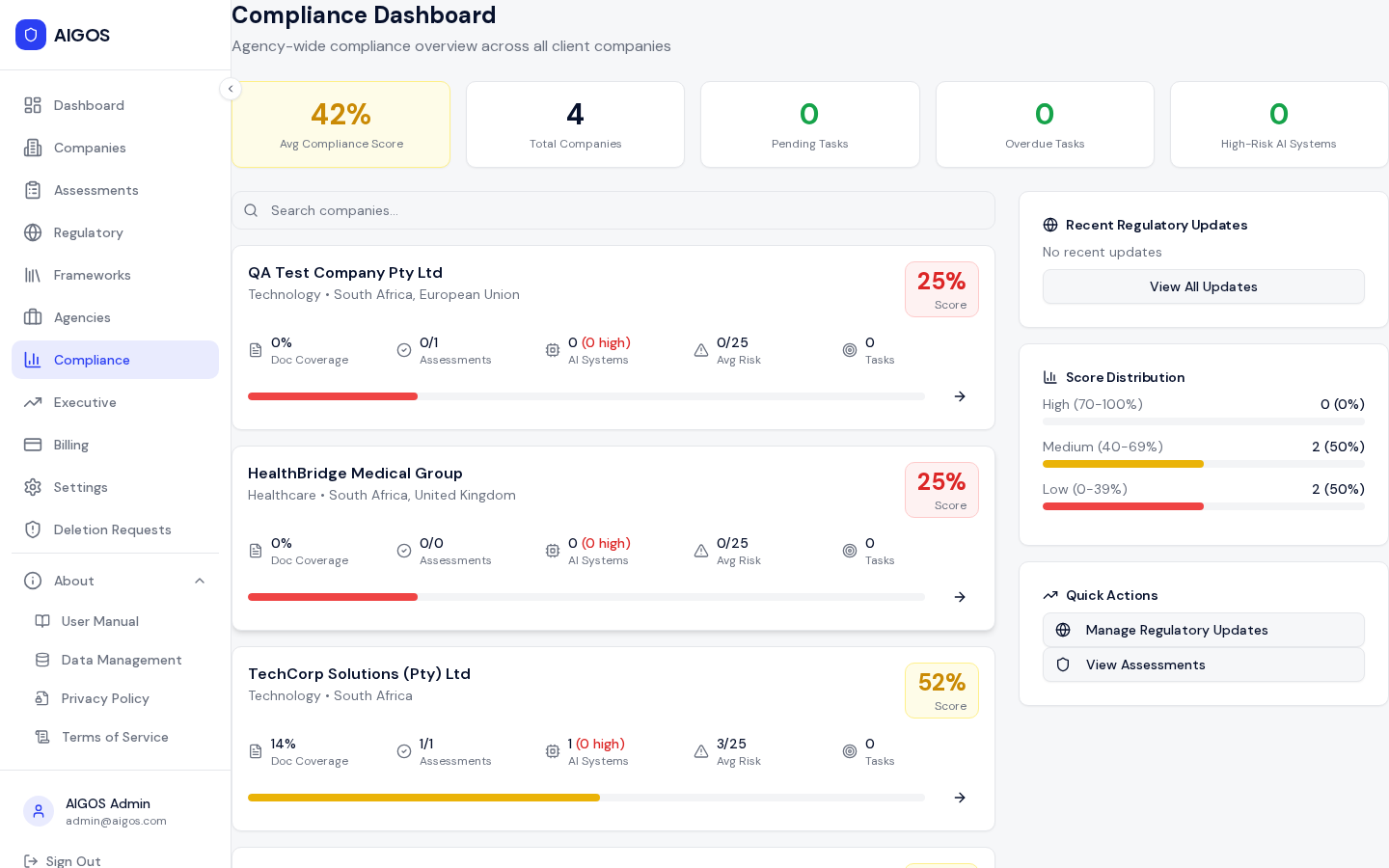This screenshot has width=1389, height=868.
Task: Click QA Test Company Pty Ltd title
Action: click(x=345, y=273)
